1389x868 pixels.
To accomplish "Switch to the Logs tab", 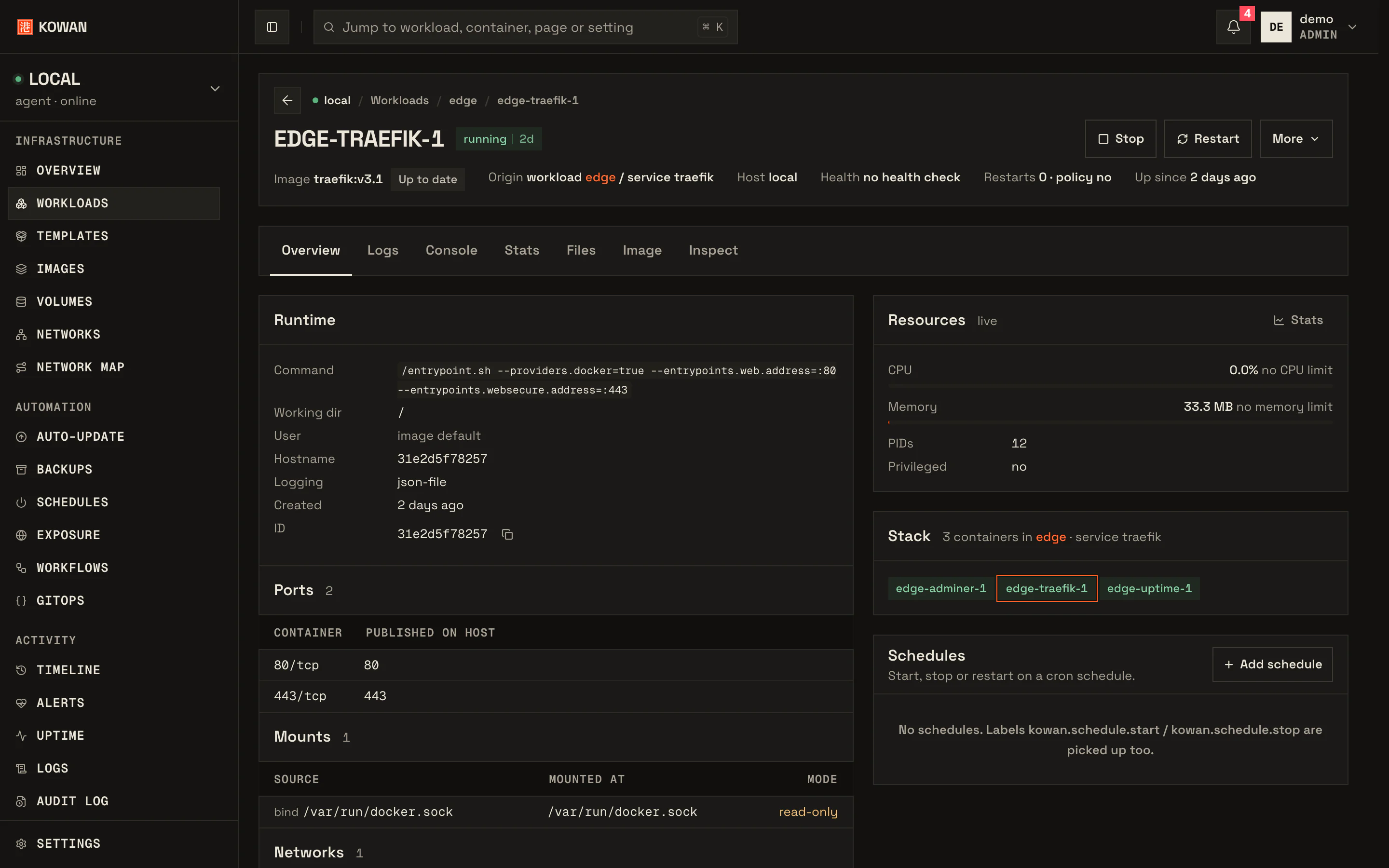I will click(x=382, y=250).
